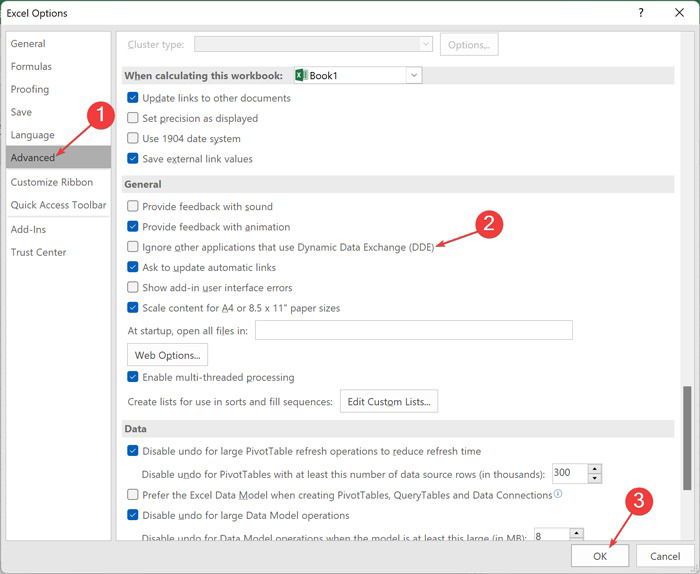Increase Data Model size in MB with the up arrow
Screen dimensions: 700x574
[x=576, y=533]
